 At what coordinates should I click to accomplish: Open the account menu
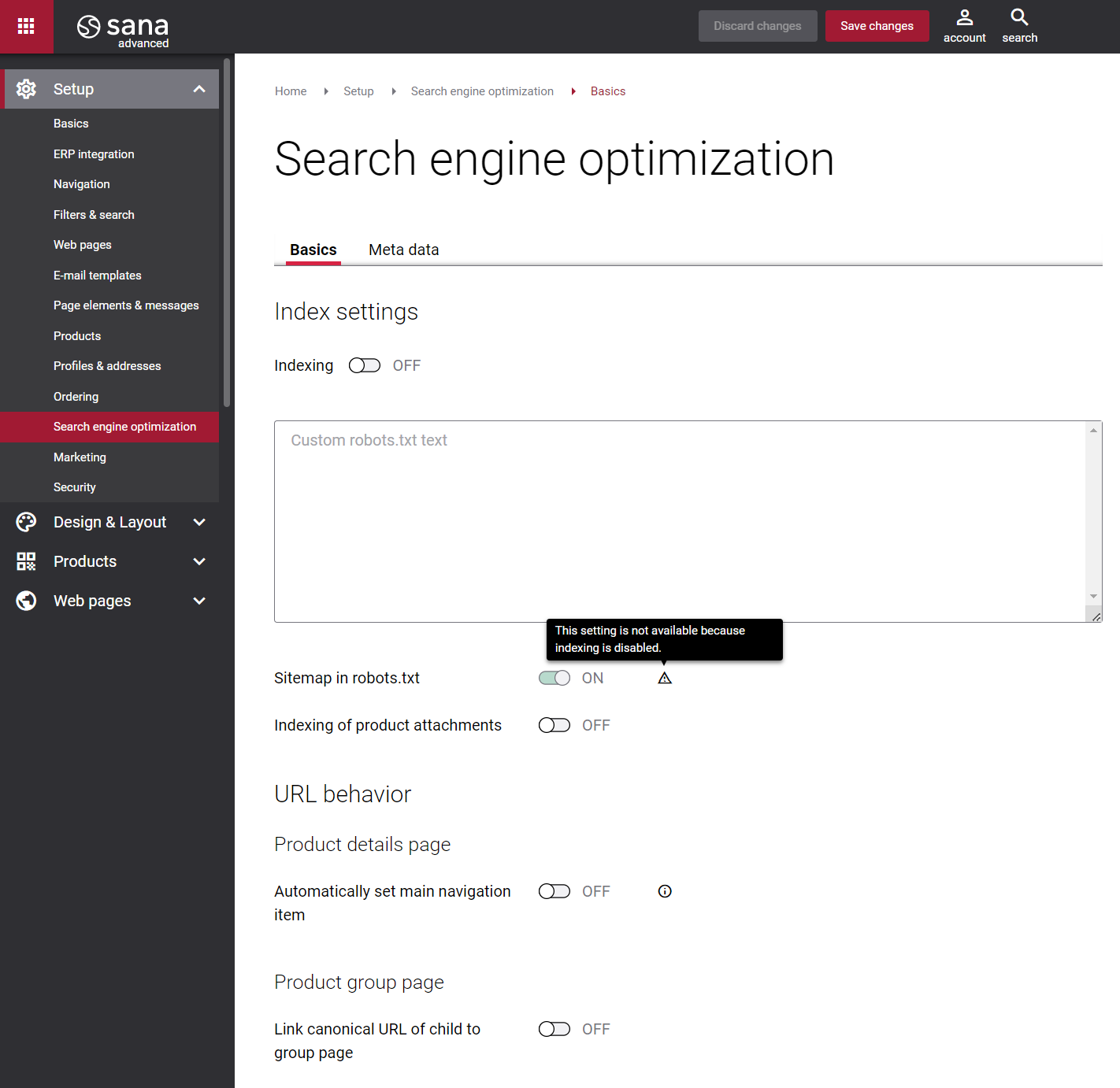tap(964, 26)
